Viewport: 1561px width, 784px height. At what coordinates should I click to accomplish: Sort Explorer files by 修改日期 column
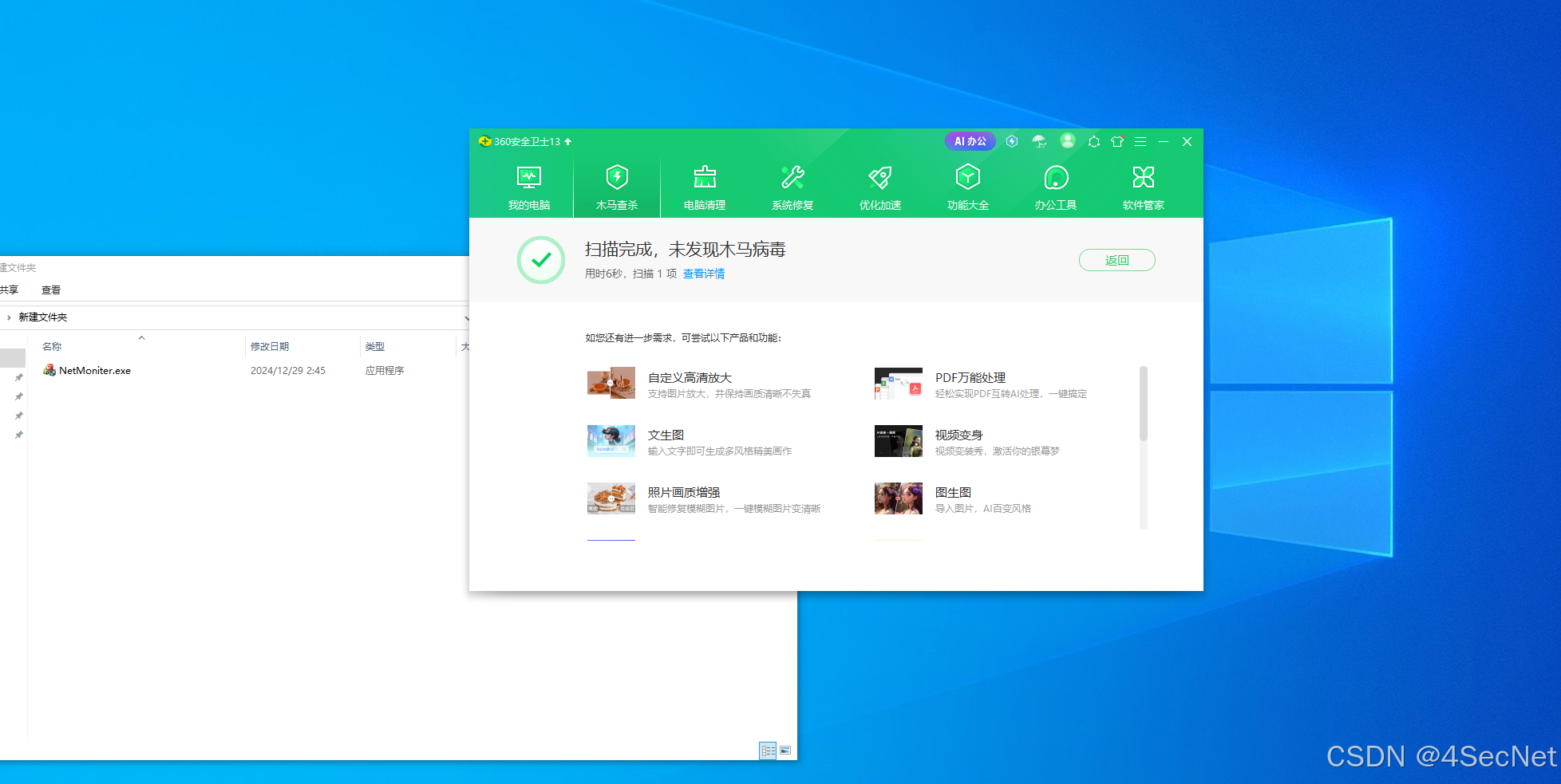pos(270,346)
